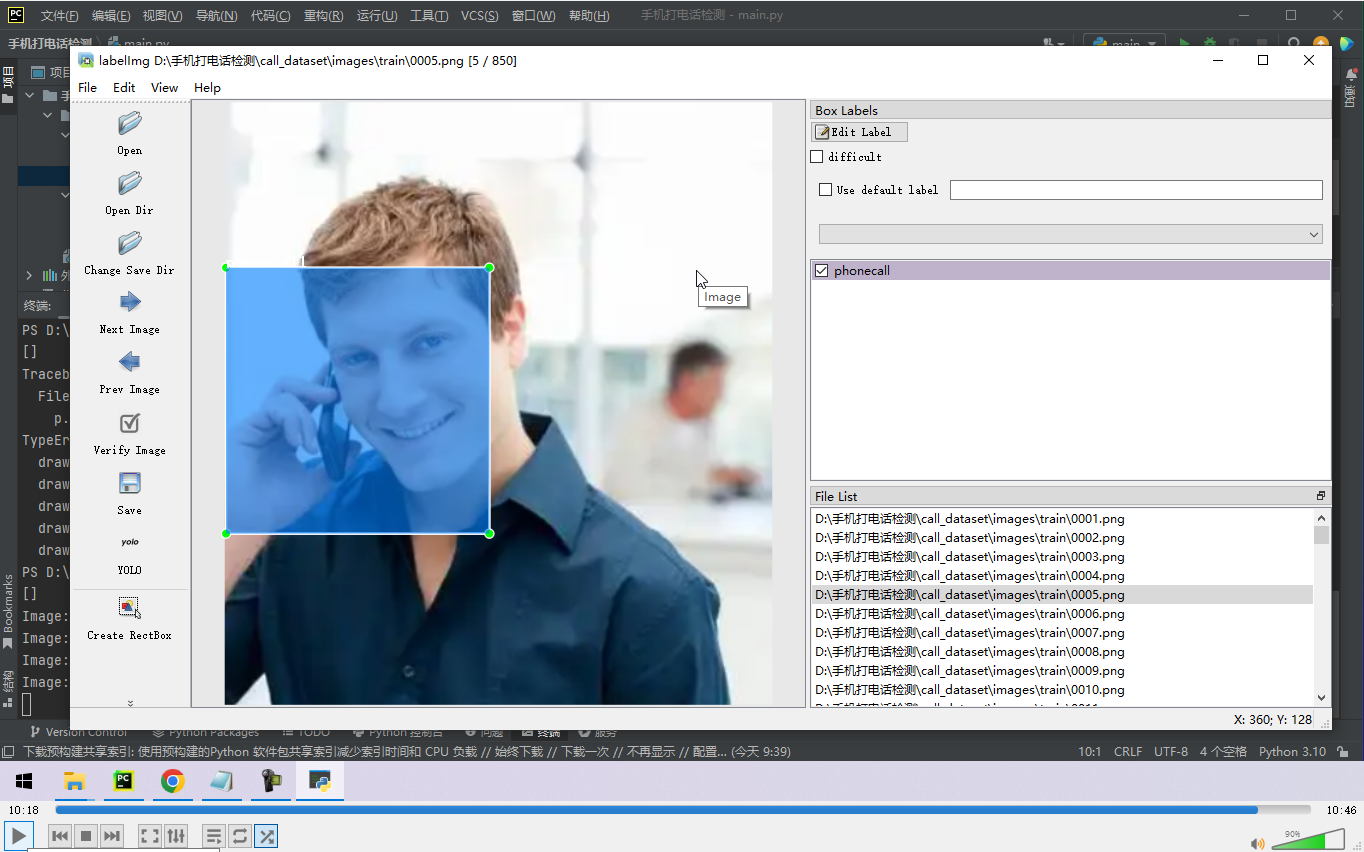
Task: Stop playback with the stop button
Action: (x=86, y=836)
